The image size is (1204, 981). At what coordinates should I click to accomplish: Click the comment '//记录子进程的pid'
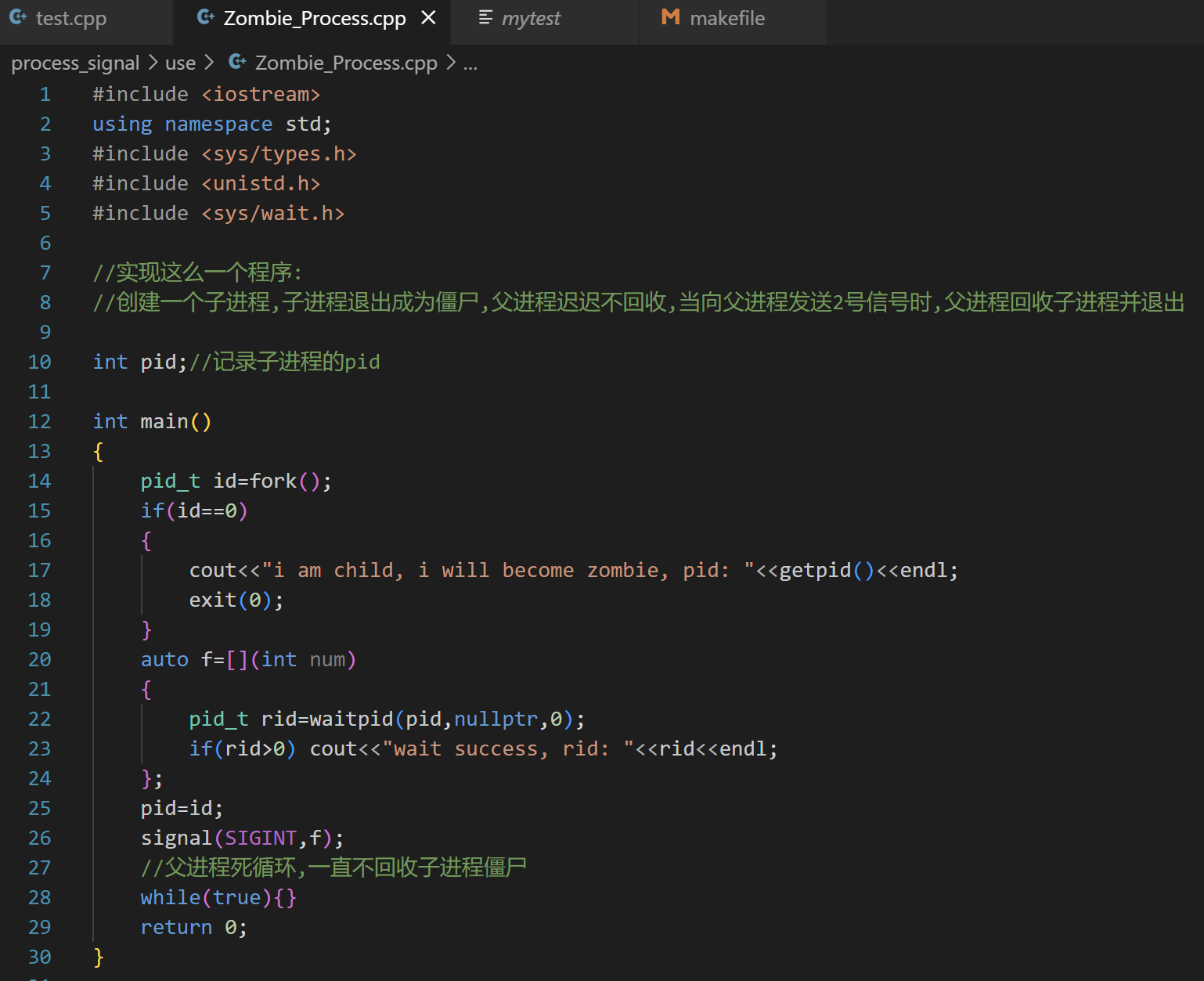[x=285, y=362]
